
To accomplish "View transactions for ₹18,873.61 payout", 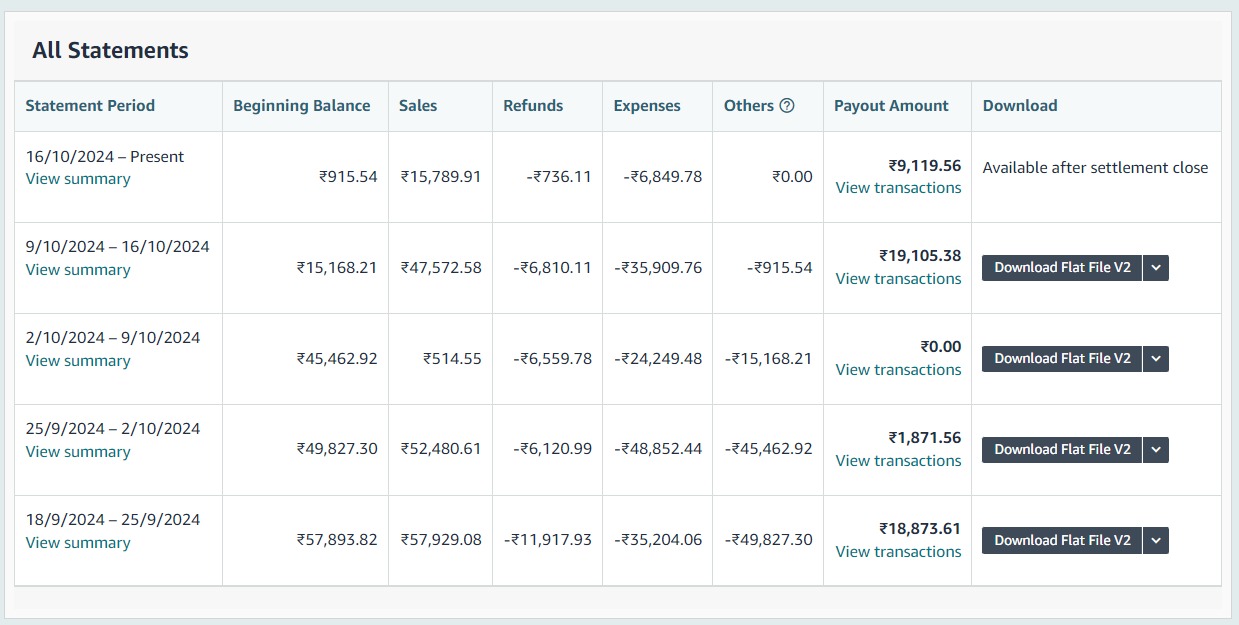I will point(898,552).
